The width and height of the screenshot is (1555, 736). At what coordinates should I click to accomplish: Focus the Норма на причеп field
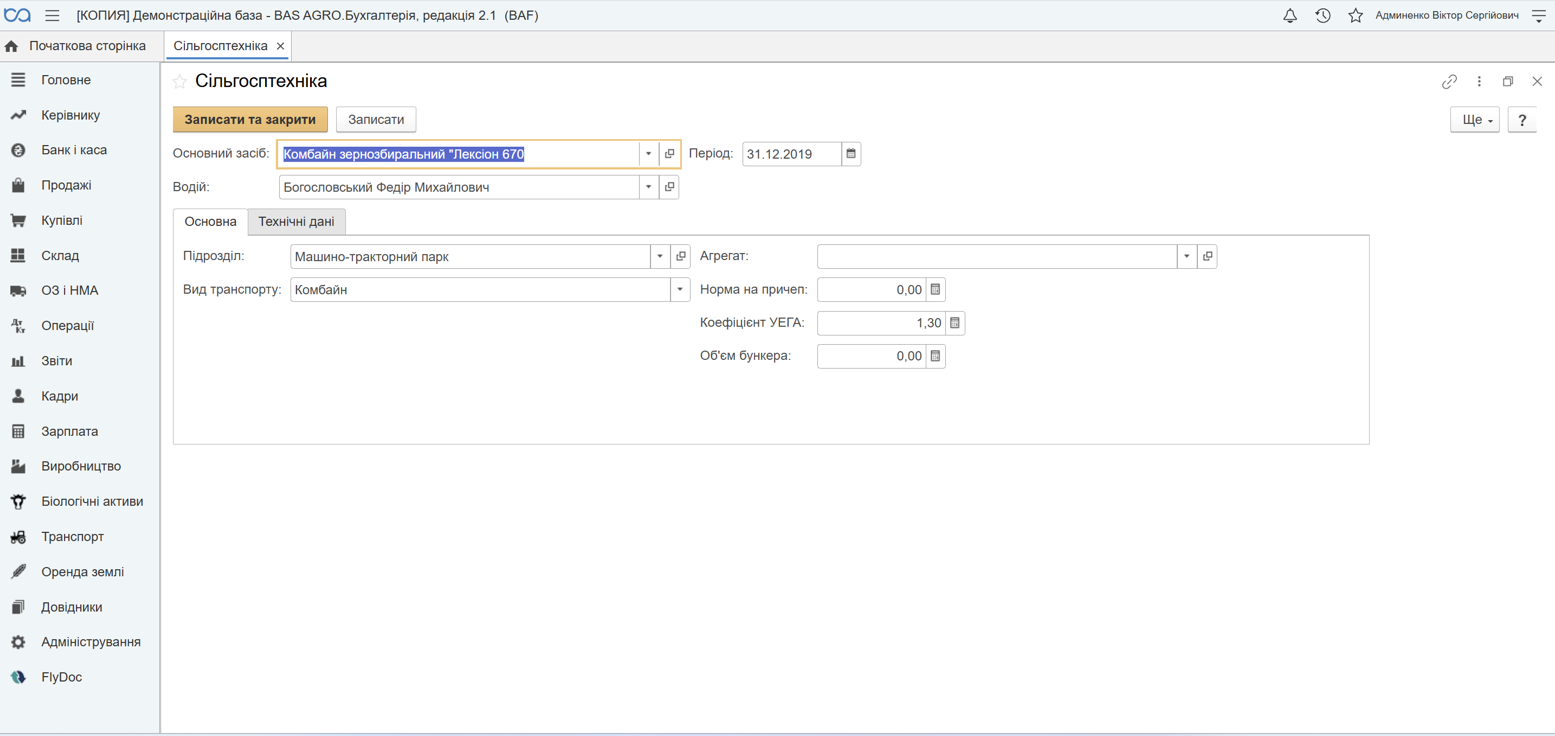[871, 290]
